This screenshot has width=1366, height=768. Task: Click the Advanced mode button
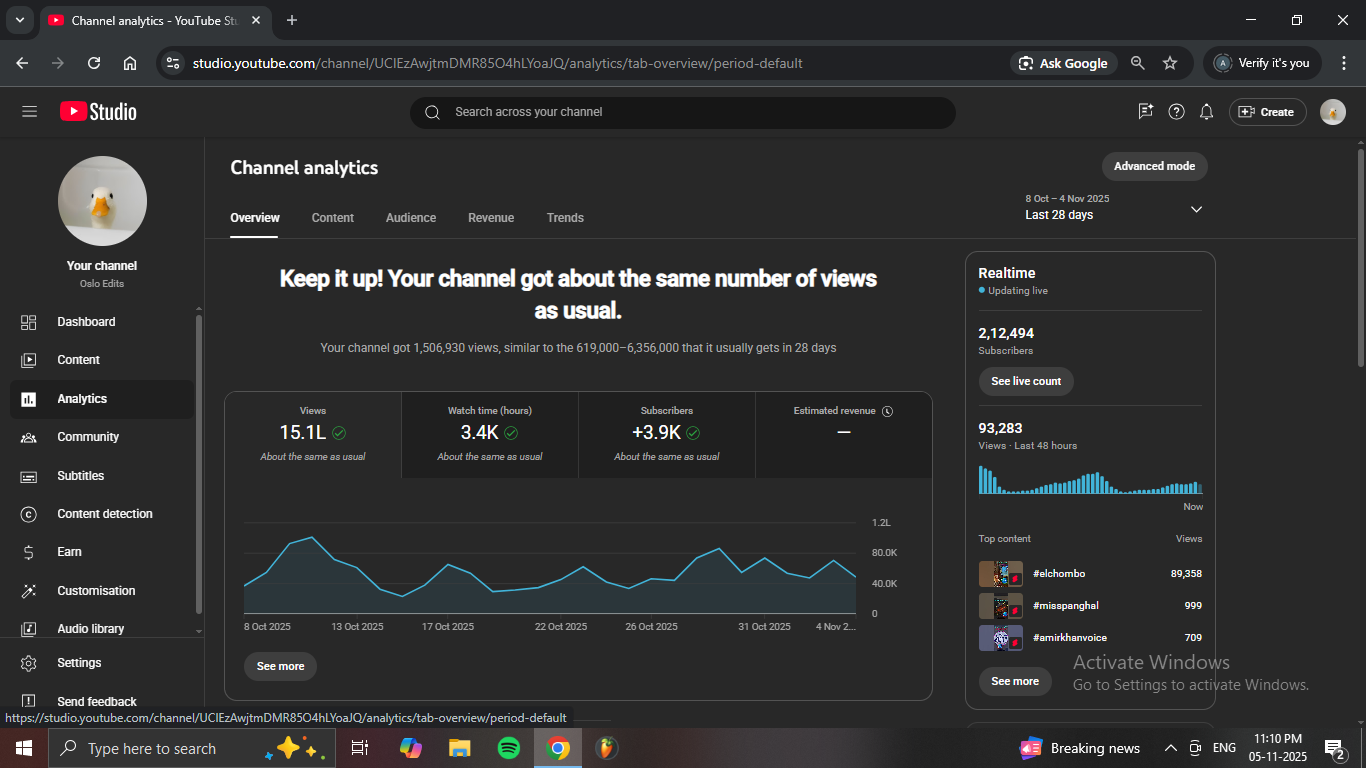pyautogui.click(x=1154, y=166)
